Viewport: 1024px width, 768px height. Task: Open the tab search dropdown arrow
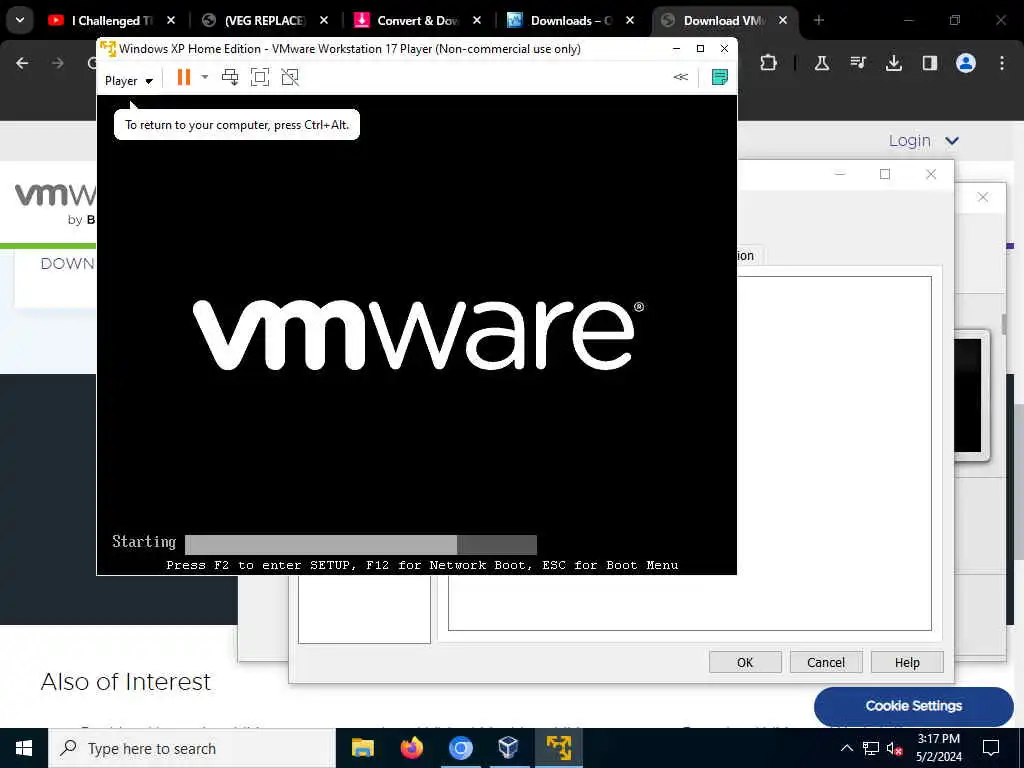pos(20,20)
